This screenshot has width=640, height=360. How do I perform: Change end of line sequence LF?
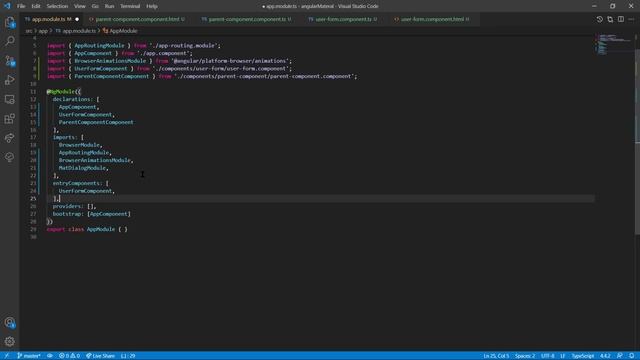pos(562,356)
